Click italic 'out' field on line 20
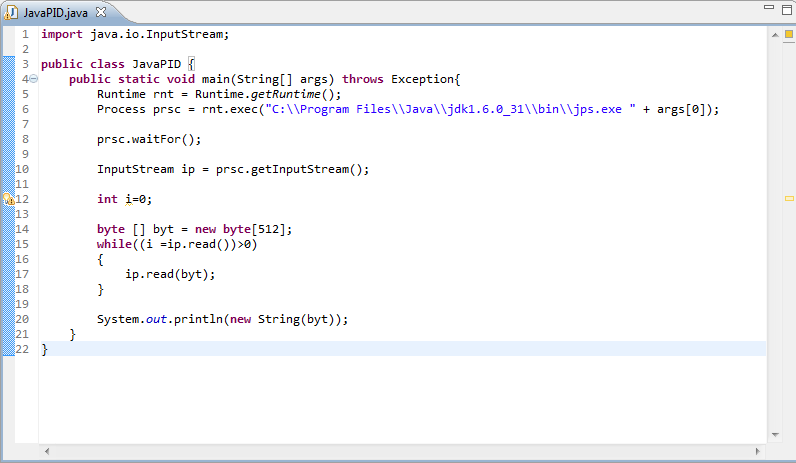Image resolution: width=796 pixels, height=463 pixels. point(156,319)
